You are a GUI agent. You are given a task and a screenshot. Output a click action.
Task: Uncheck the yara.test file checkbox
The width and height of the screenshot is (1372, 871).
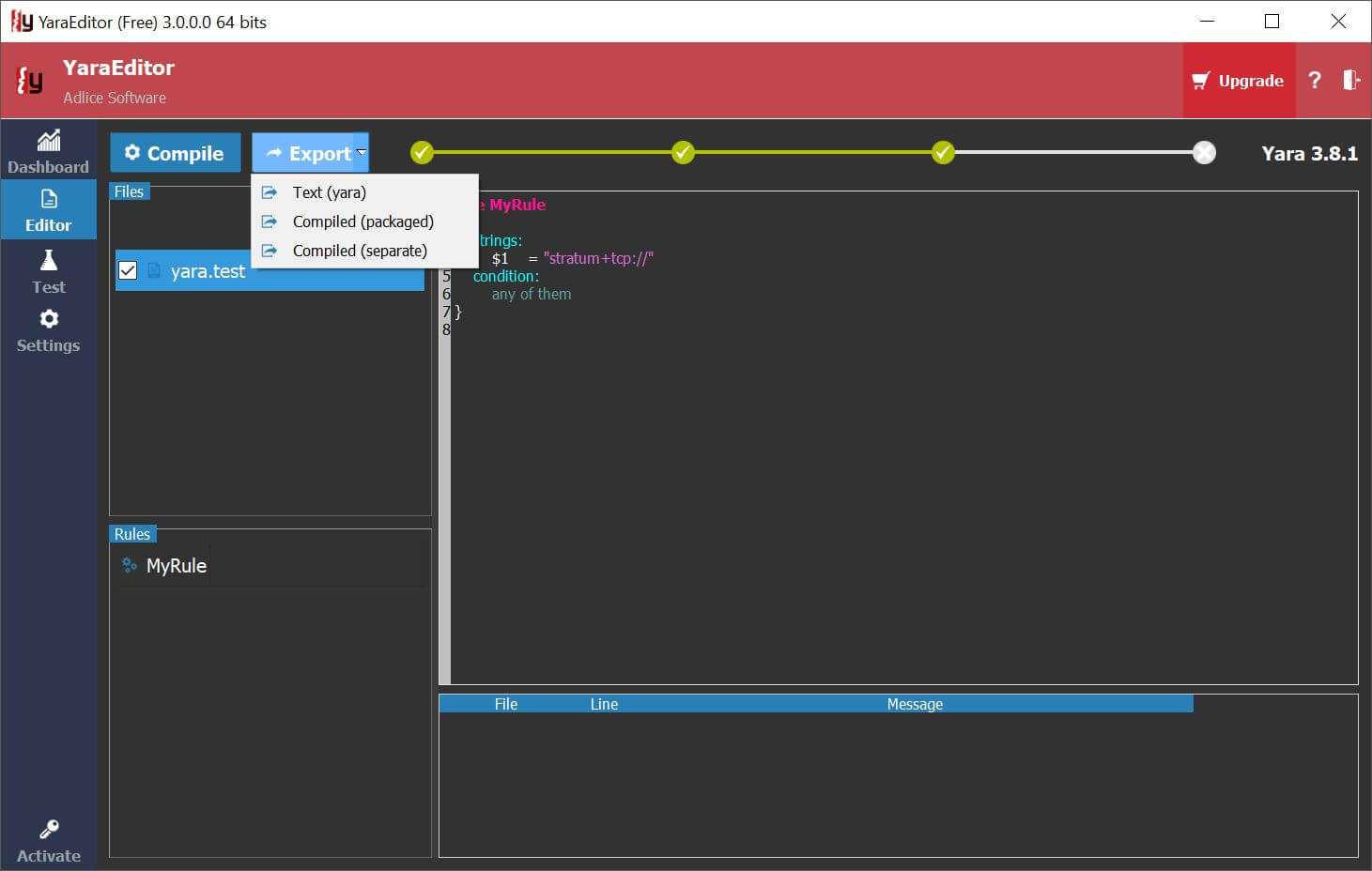pyautogui.click(x=128, y=271)
